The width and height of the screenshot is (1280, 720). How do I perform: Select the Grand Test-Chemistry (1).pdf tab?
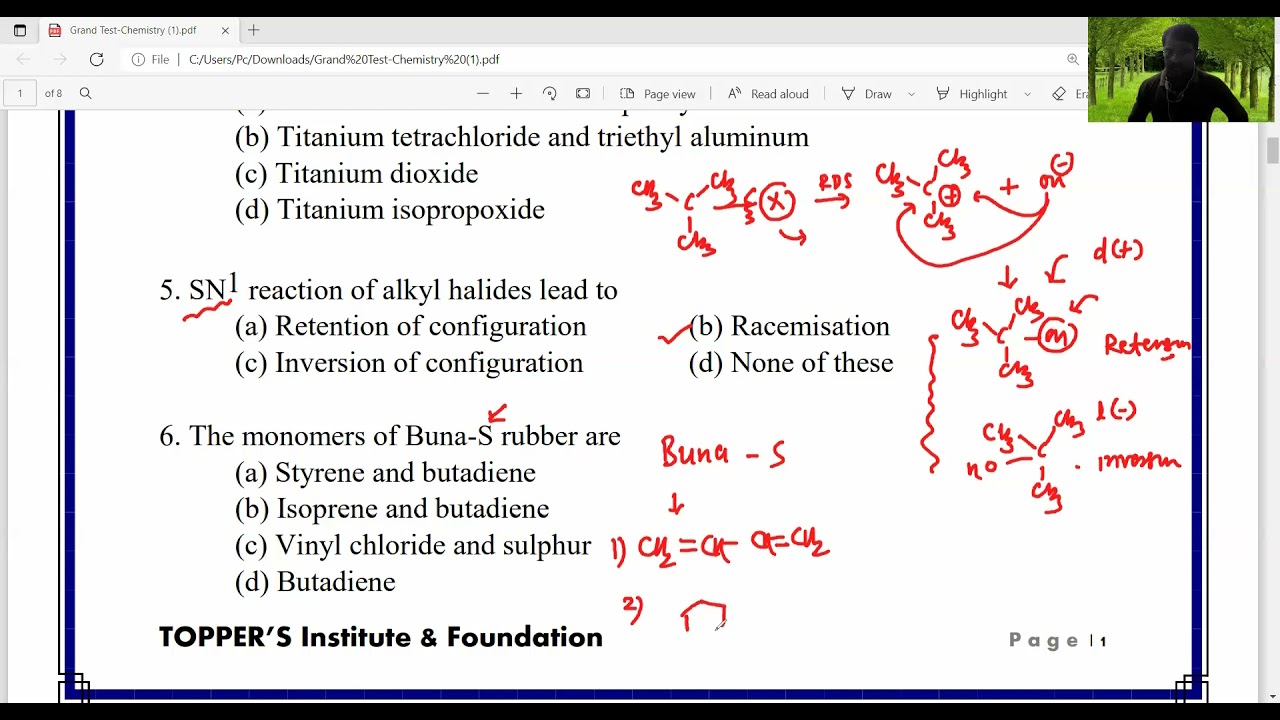(140, 30)
